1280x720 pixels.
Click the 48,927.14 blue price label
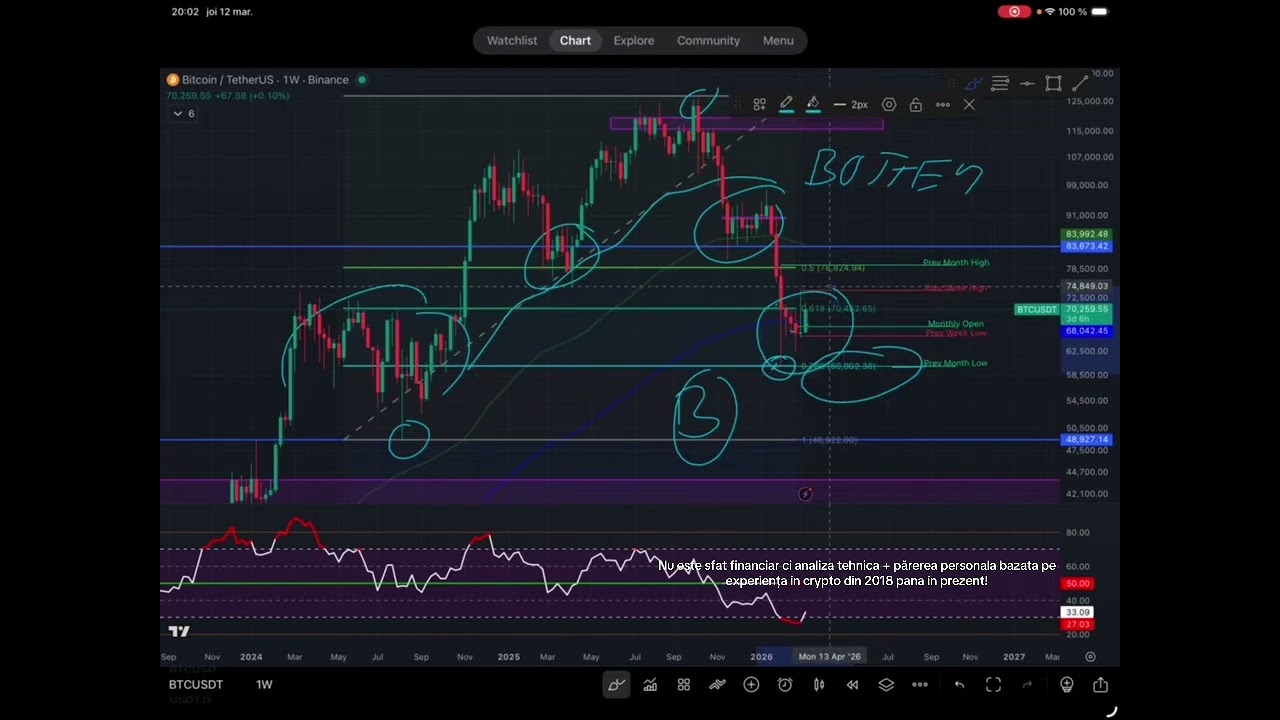[1087, 440]
